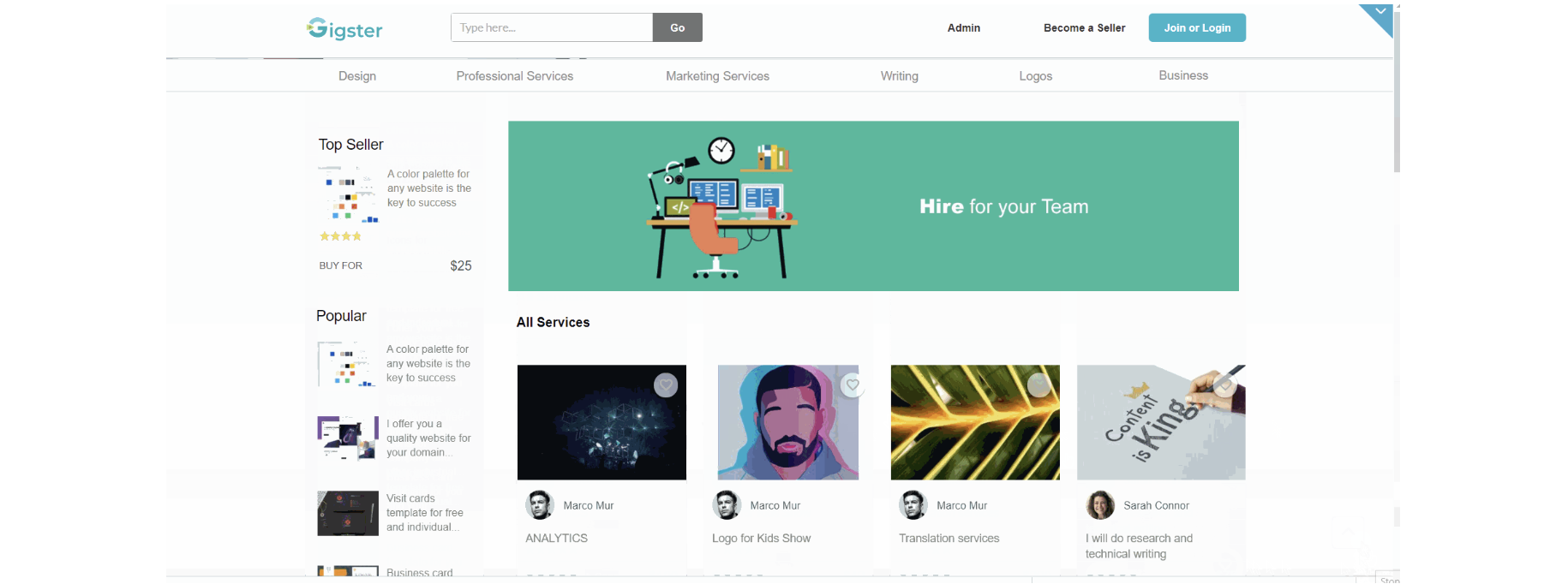Toggle heart on Translation services card

click(x=1038, y=385)
